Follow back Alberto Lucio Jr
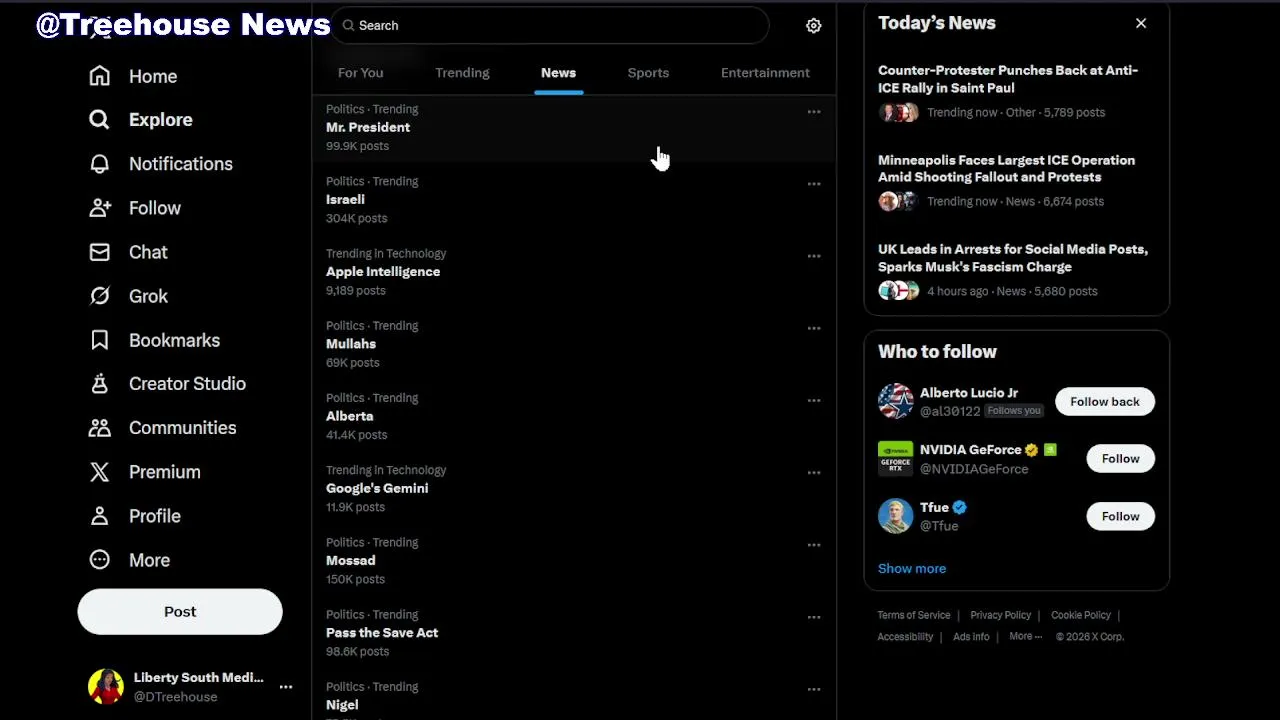This screenshot has height=720, width=1280. [x=1105, y=402]
